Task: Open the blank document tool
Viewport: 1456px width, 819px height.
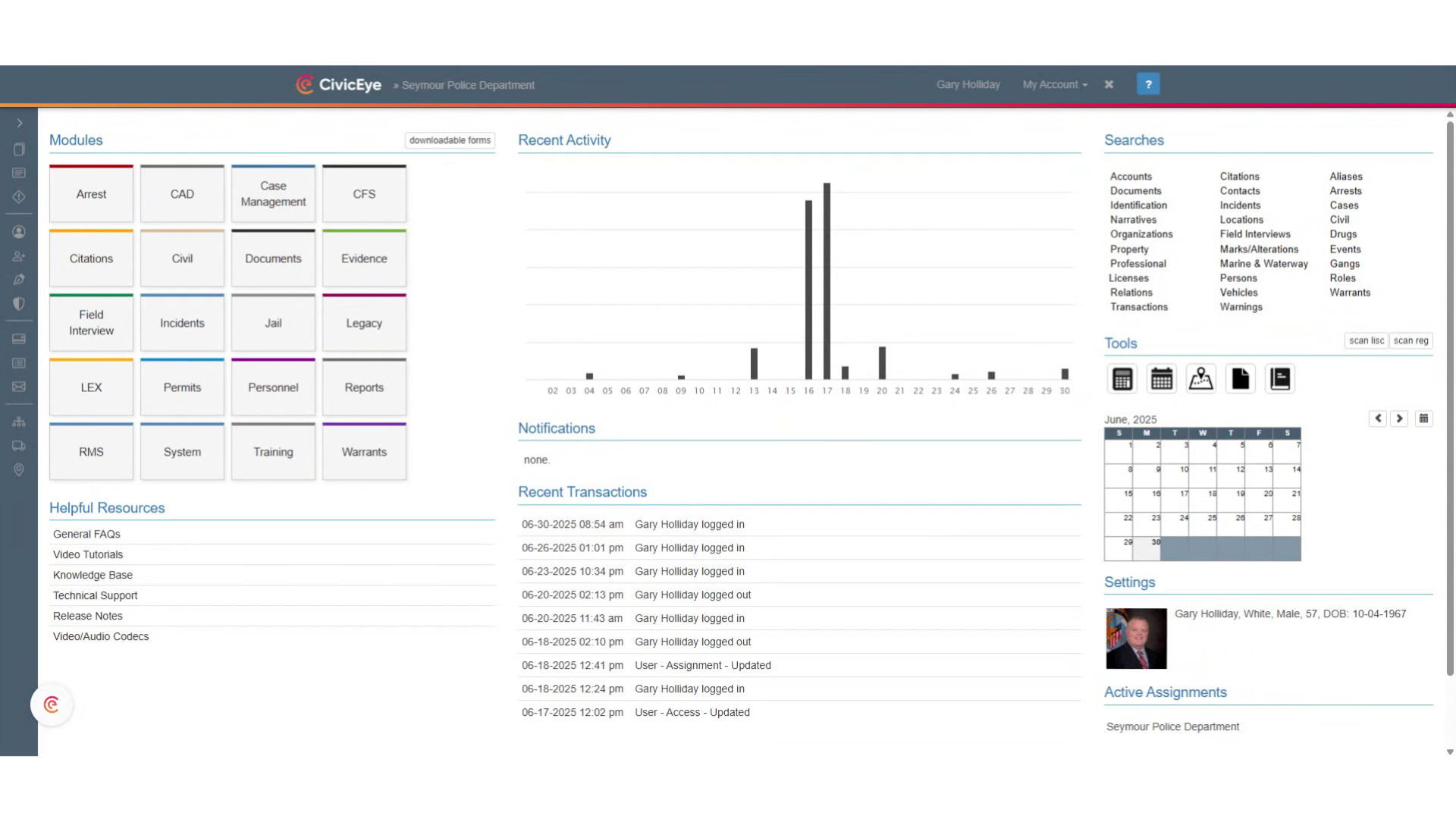Action: [1241, 378]
